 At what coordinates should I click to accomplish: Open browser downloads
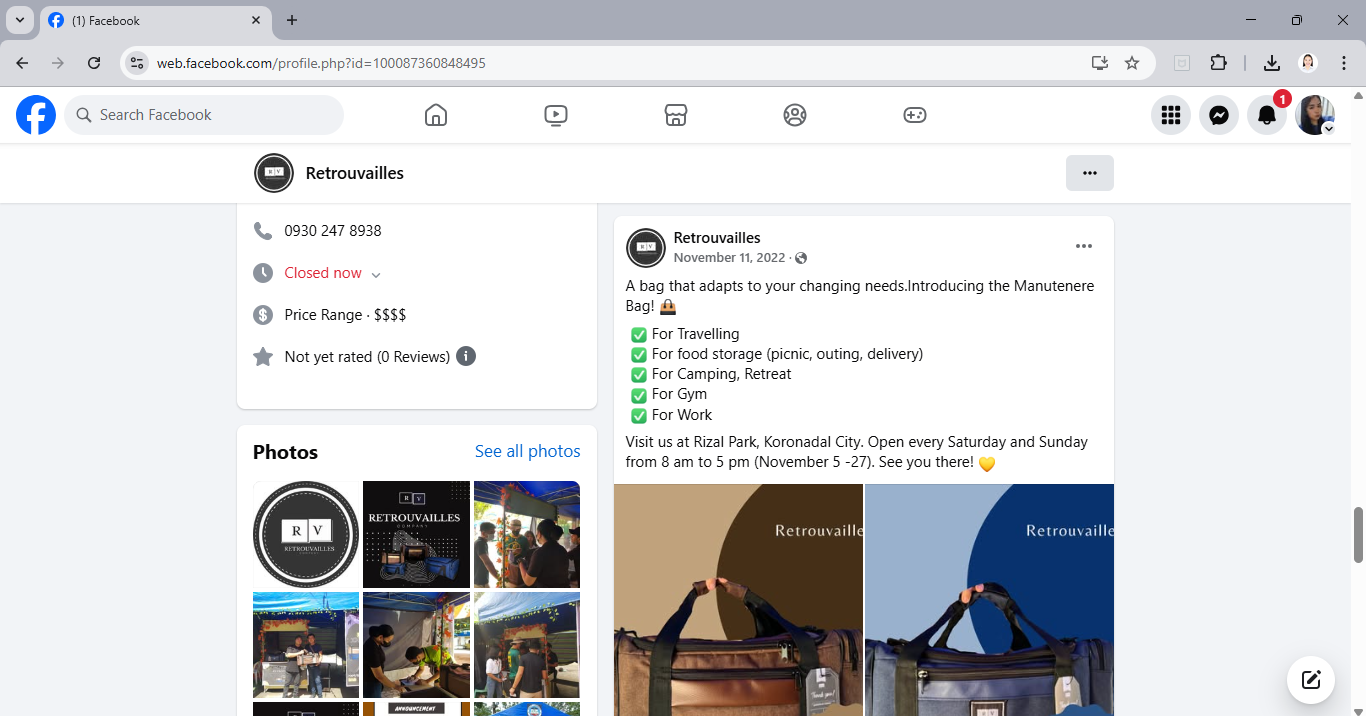tap(1272, 63)
